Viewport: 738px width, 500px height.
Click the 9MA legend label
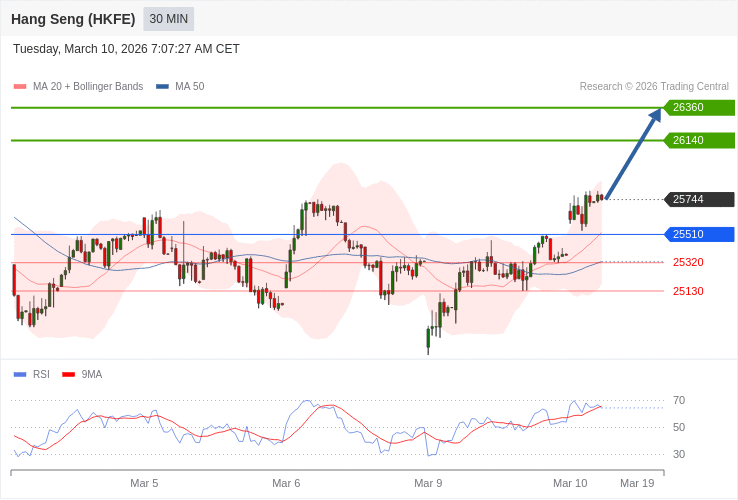(x=92, y=375)
